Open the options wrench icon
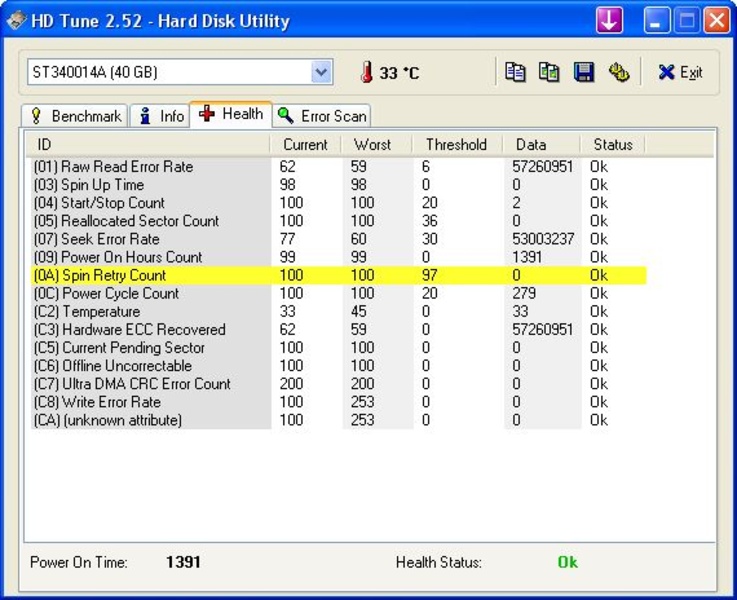The height and width of the screenshot is (600, 737). click(x=619, y=72)
